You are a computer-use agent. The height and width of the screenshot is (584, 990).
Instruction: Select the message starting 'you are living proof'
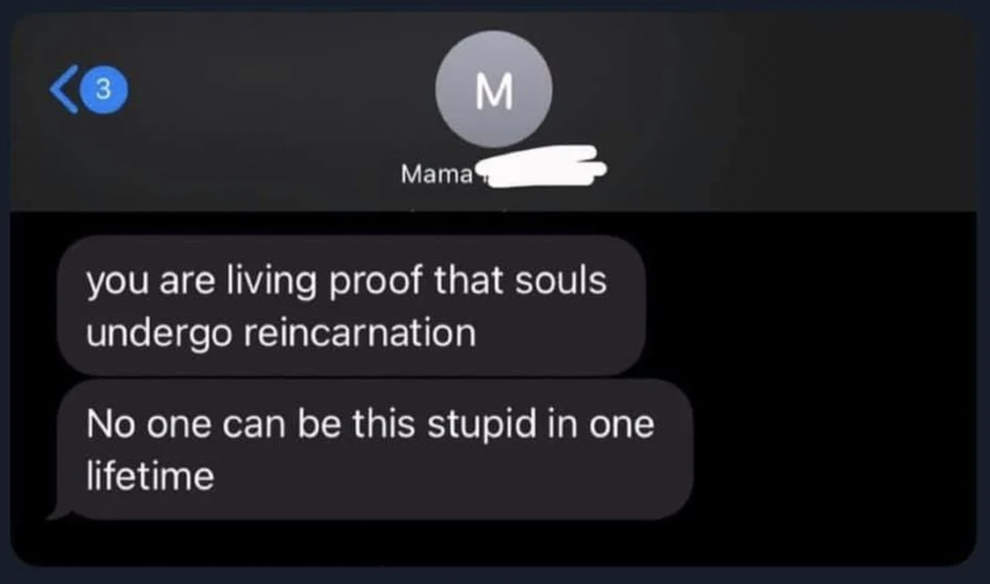[x=351, y=306]
